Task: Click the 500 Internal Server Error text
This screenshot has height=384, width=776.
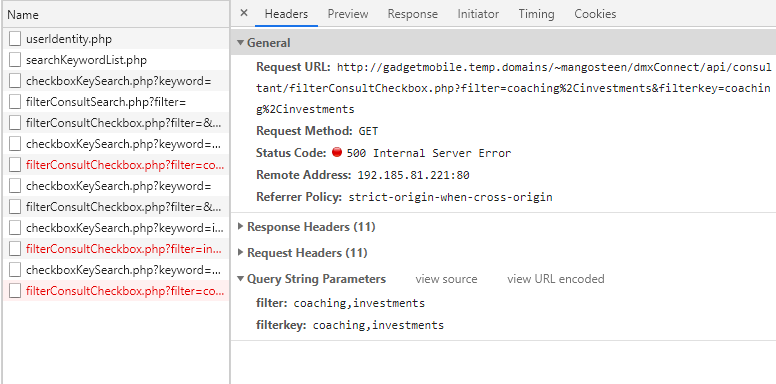Action: (x=429, y=153)
